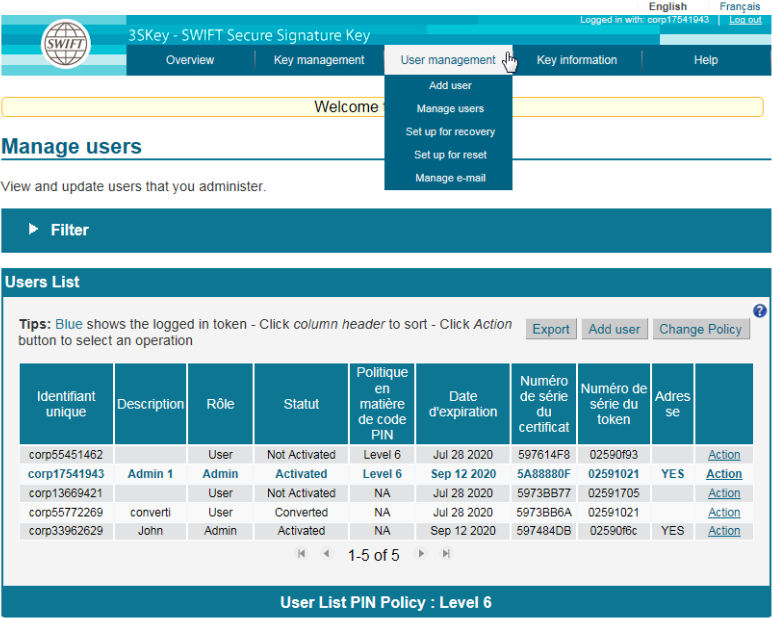Open the Key information menu
Screen dimensions: 772x618
577,60
